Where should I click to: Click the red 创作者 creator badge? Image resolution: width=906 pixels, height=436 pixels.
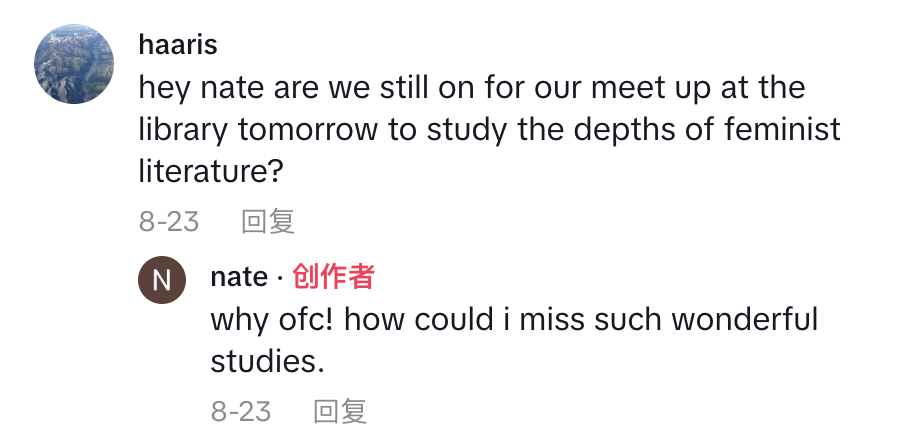pos(333,277)
